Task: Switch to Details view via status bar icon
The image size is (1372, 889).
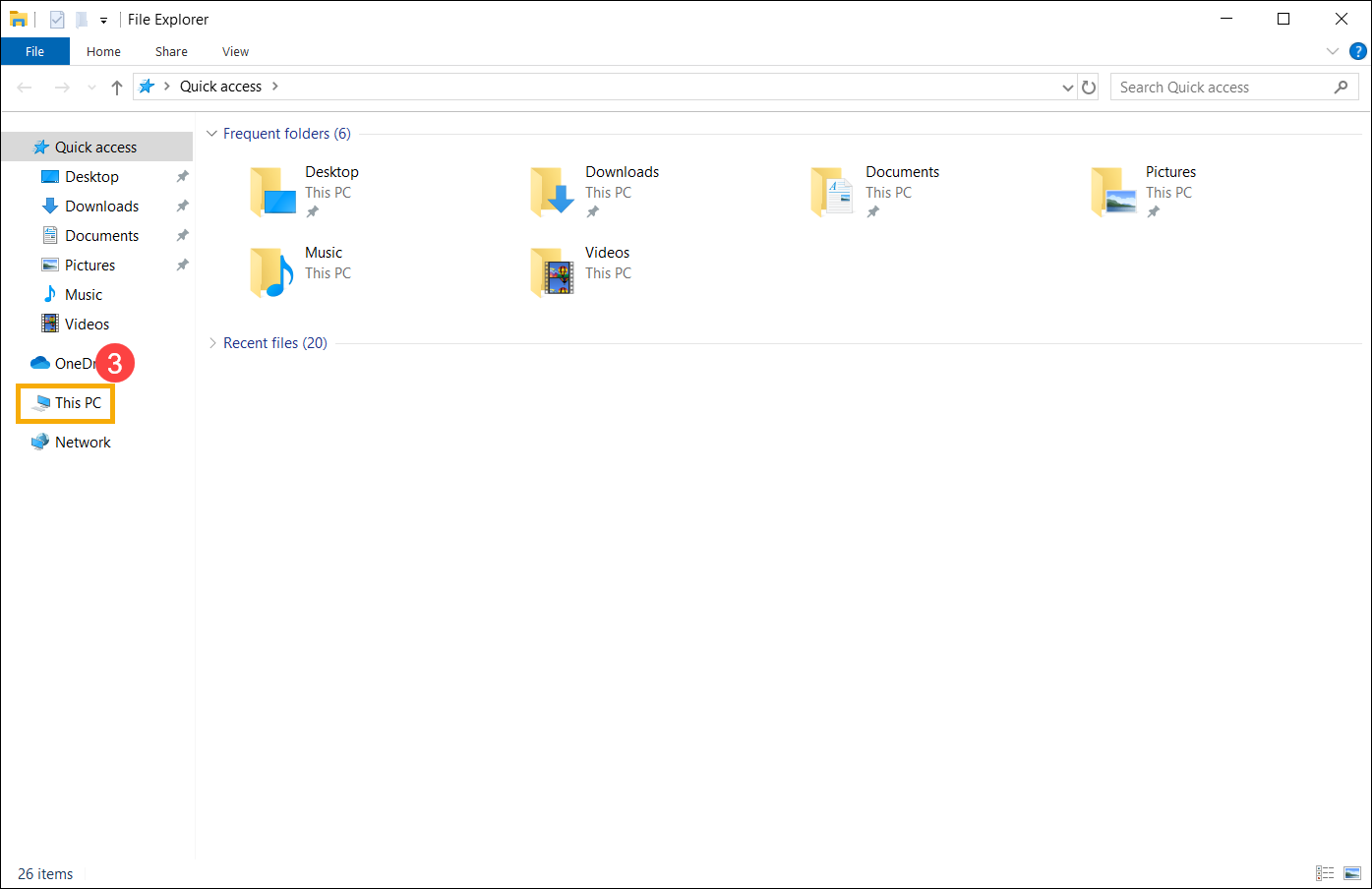Action: coord(1325,873)
